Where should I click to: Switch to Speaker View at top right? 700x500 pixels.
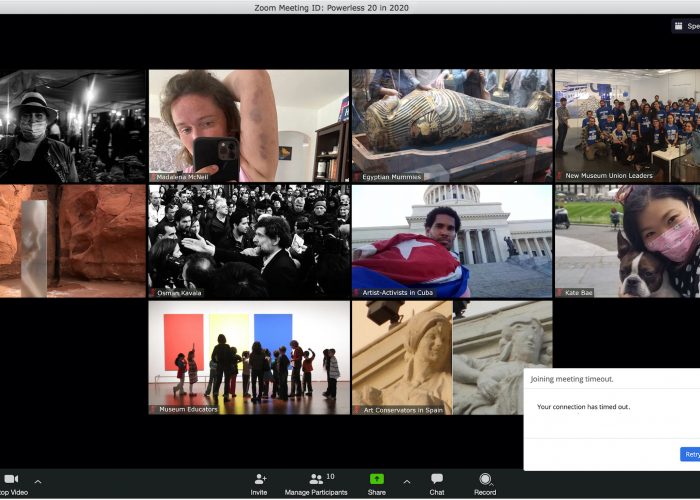tap(686, 27)
